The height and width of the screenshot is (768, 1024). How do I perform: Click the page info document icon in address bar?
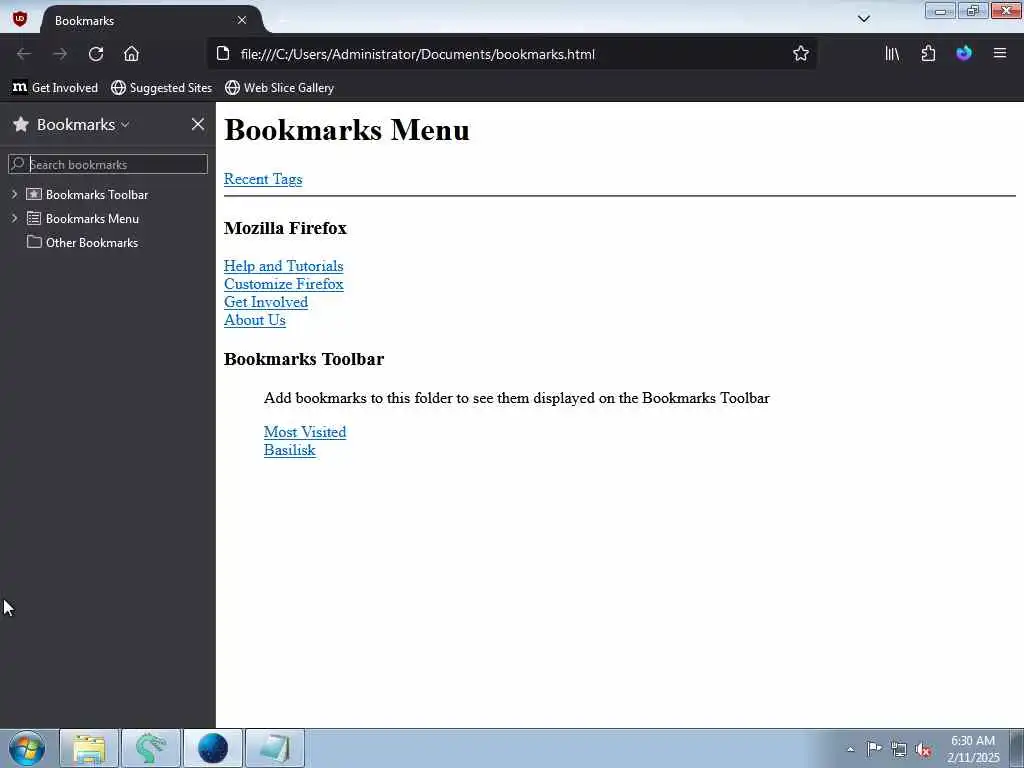(x=223, y=54)
